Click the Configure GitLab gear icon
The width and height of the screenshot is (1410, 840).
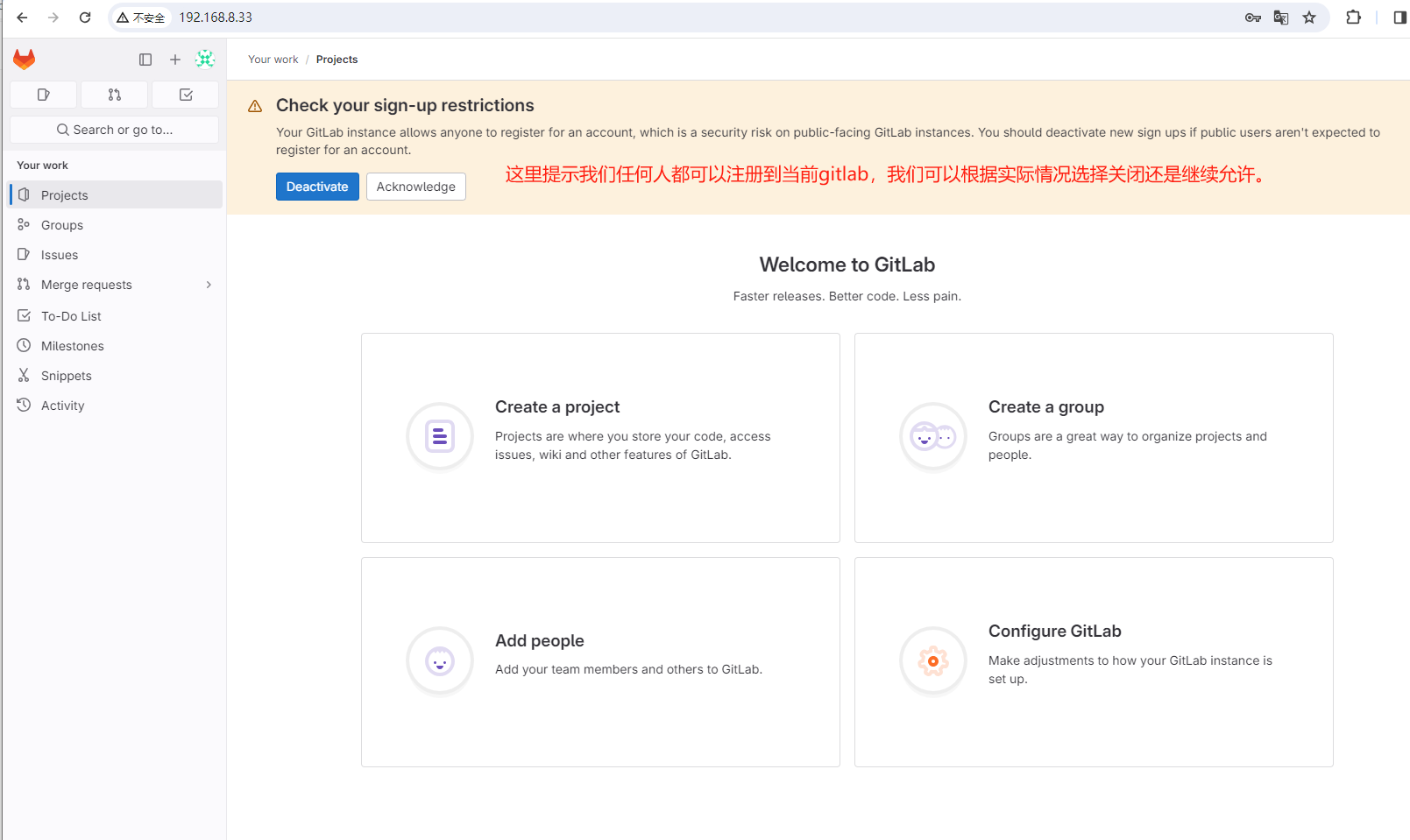[x=933, y=661]
